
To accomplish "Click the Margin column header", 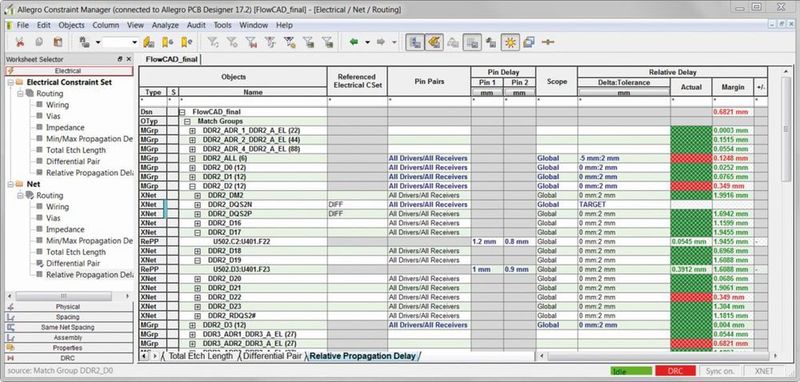I will pos(733,87).
